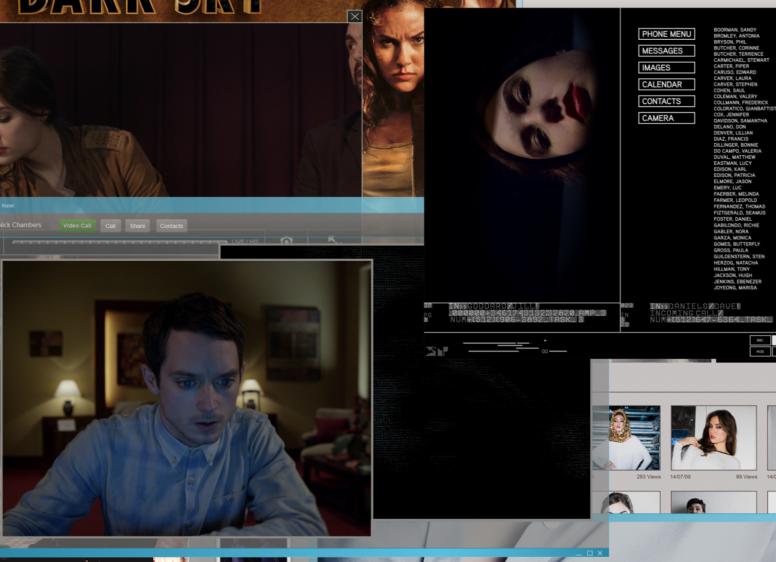Select contact 'DILLINGER, BONNIE'
The image size is (776, 562).
pyautogui.click(x=736, y=145)
